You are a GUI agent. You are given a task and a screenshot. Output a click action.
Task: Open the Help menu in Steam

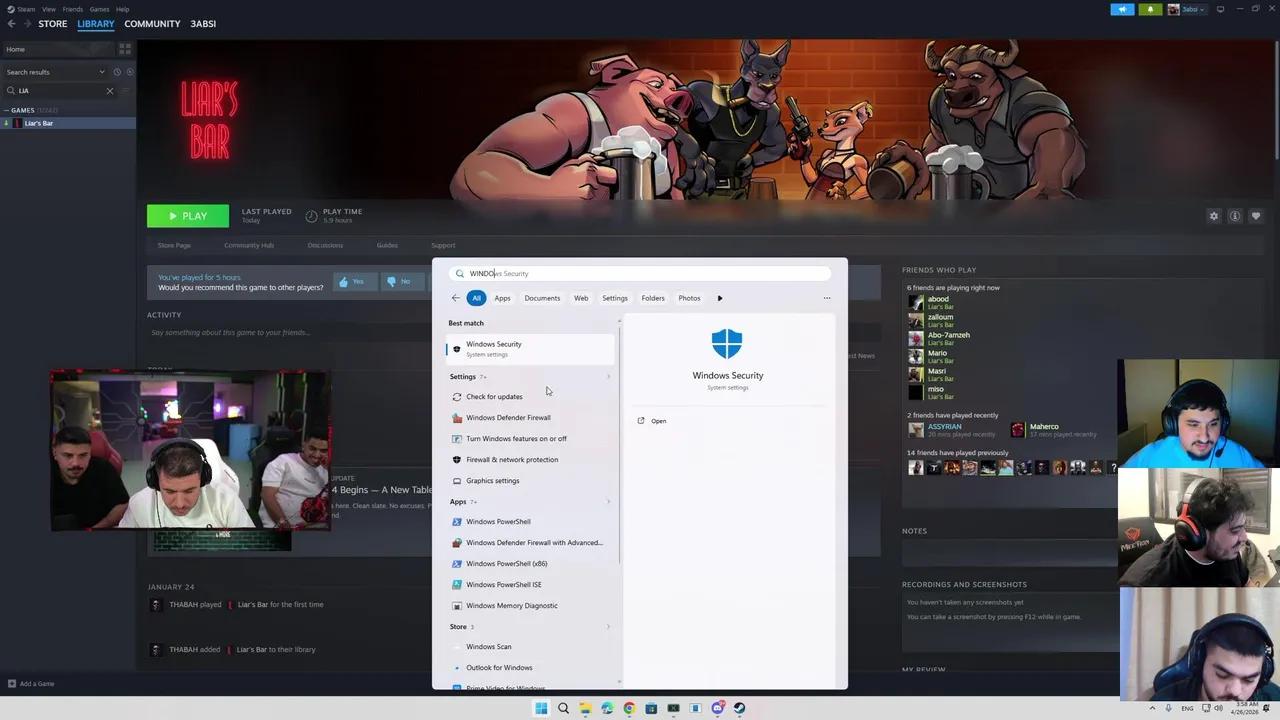click(x=122, y=9)
